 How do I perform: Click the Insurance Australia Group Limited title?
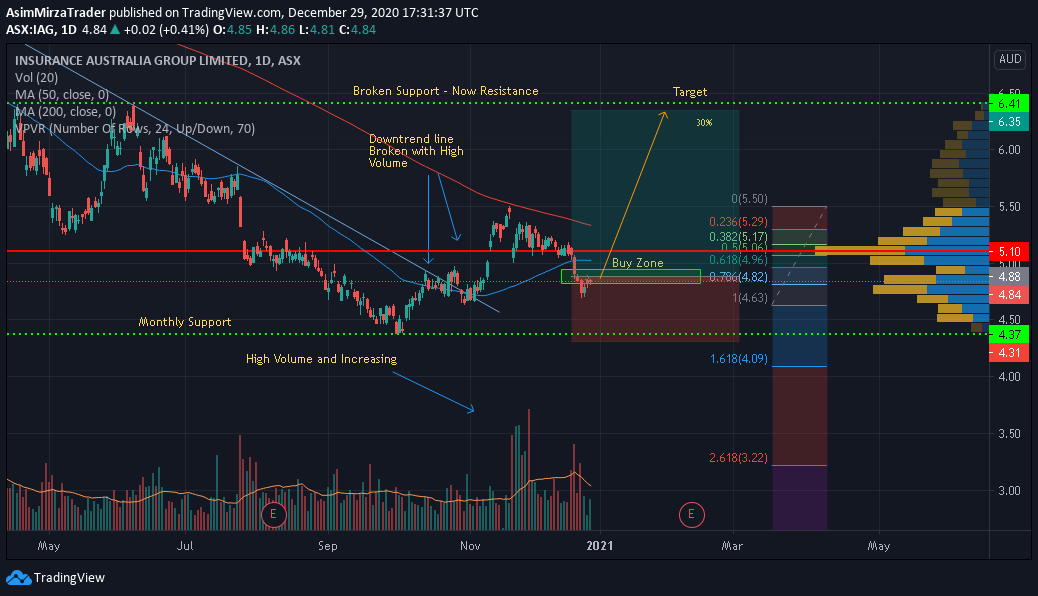click(158, 60)
